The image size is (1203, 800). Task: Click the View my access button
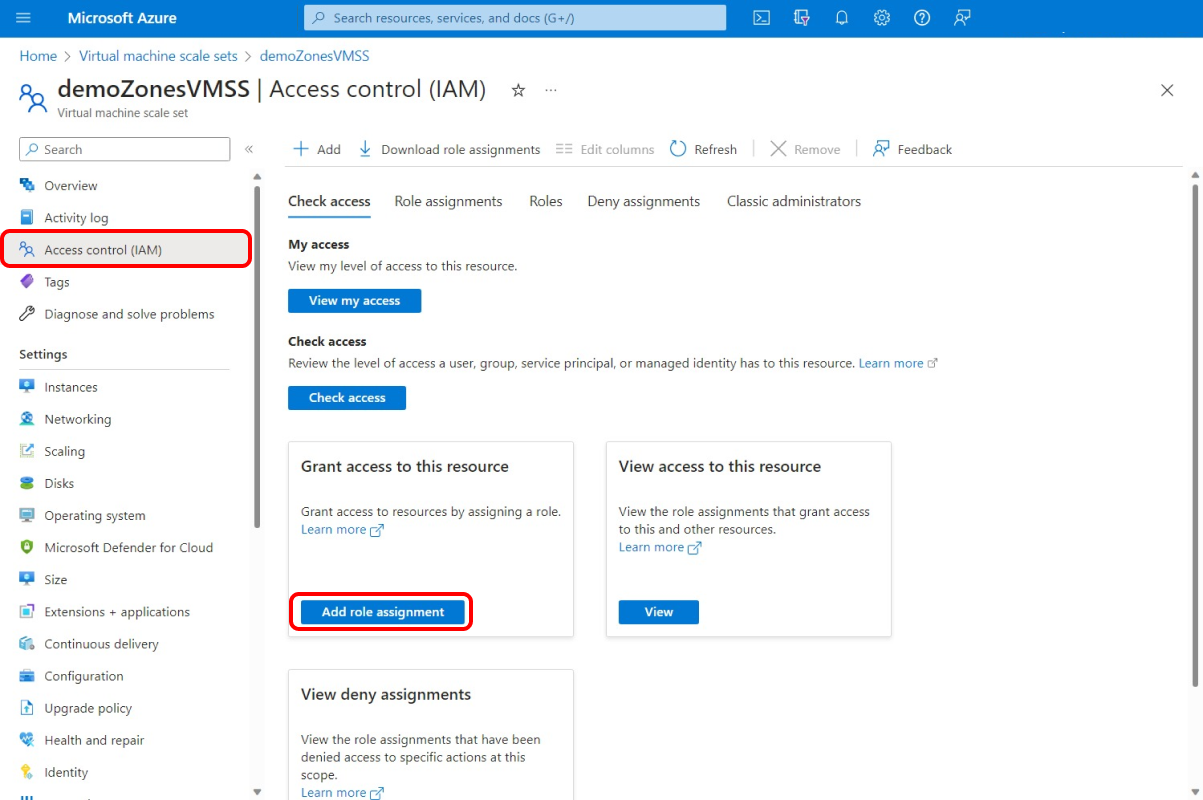[354, 300]
